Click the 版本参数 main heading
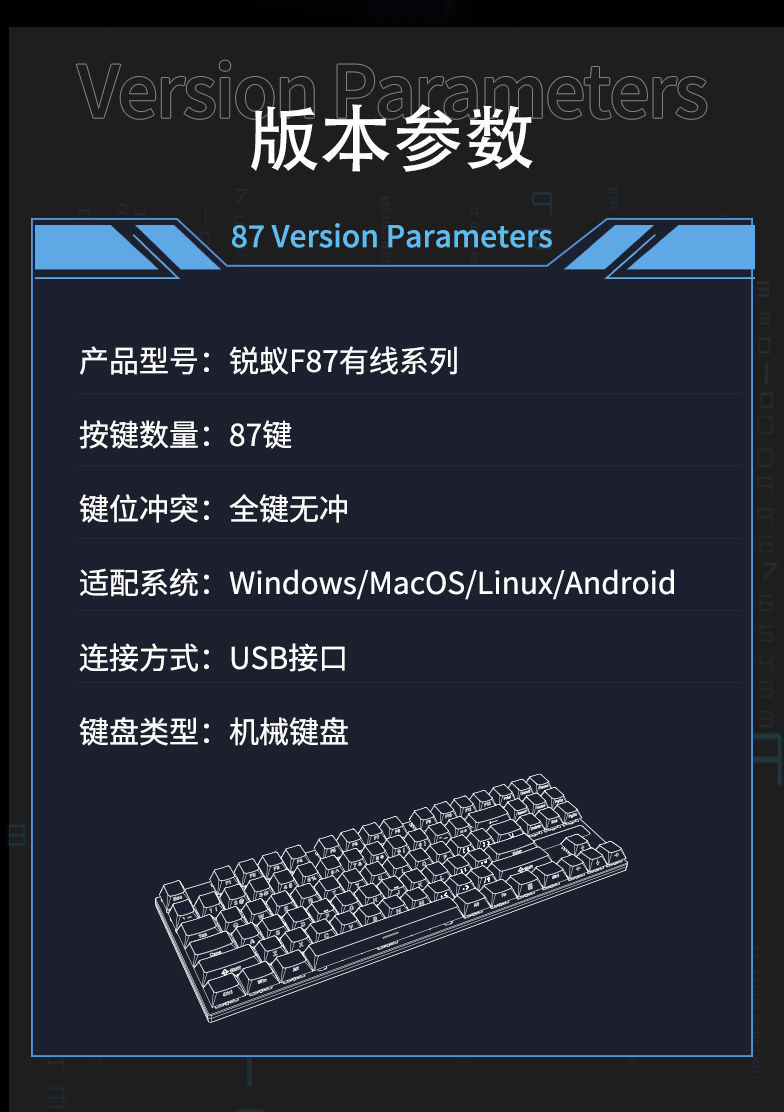Screen dimensions: 784x1112 [x=391, y=139]
